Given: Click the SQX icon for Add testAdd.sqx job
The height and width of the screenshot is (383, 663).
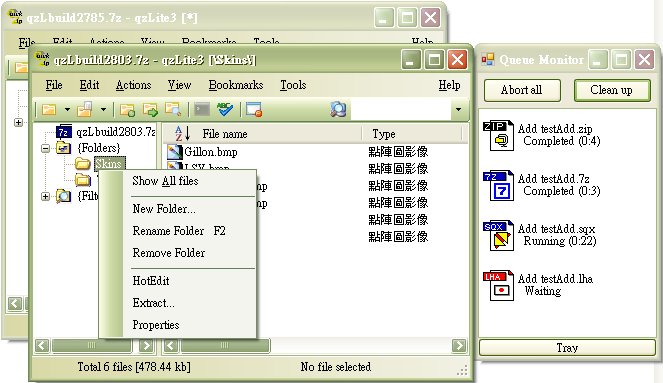Looking at the screenshot, I should pos(499,235).
